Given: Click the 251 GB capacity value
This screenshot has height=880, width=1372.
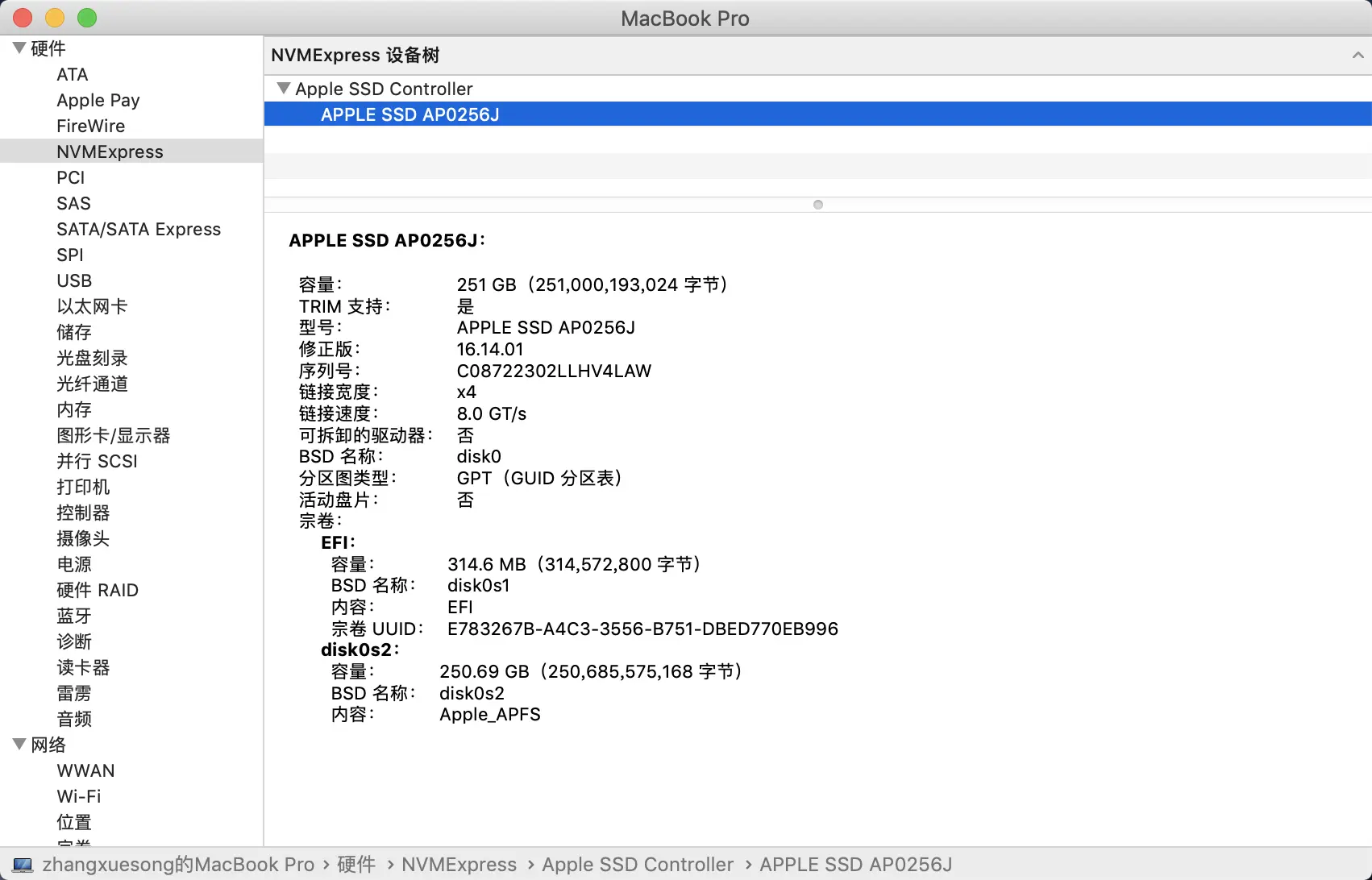Looking at the screenshot, I should [x=593, y=284].
